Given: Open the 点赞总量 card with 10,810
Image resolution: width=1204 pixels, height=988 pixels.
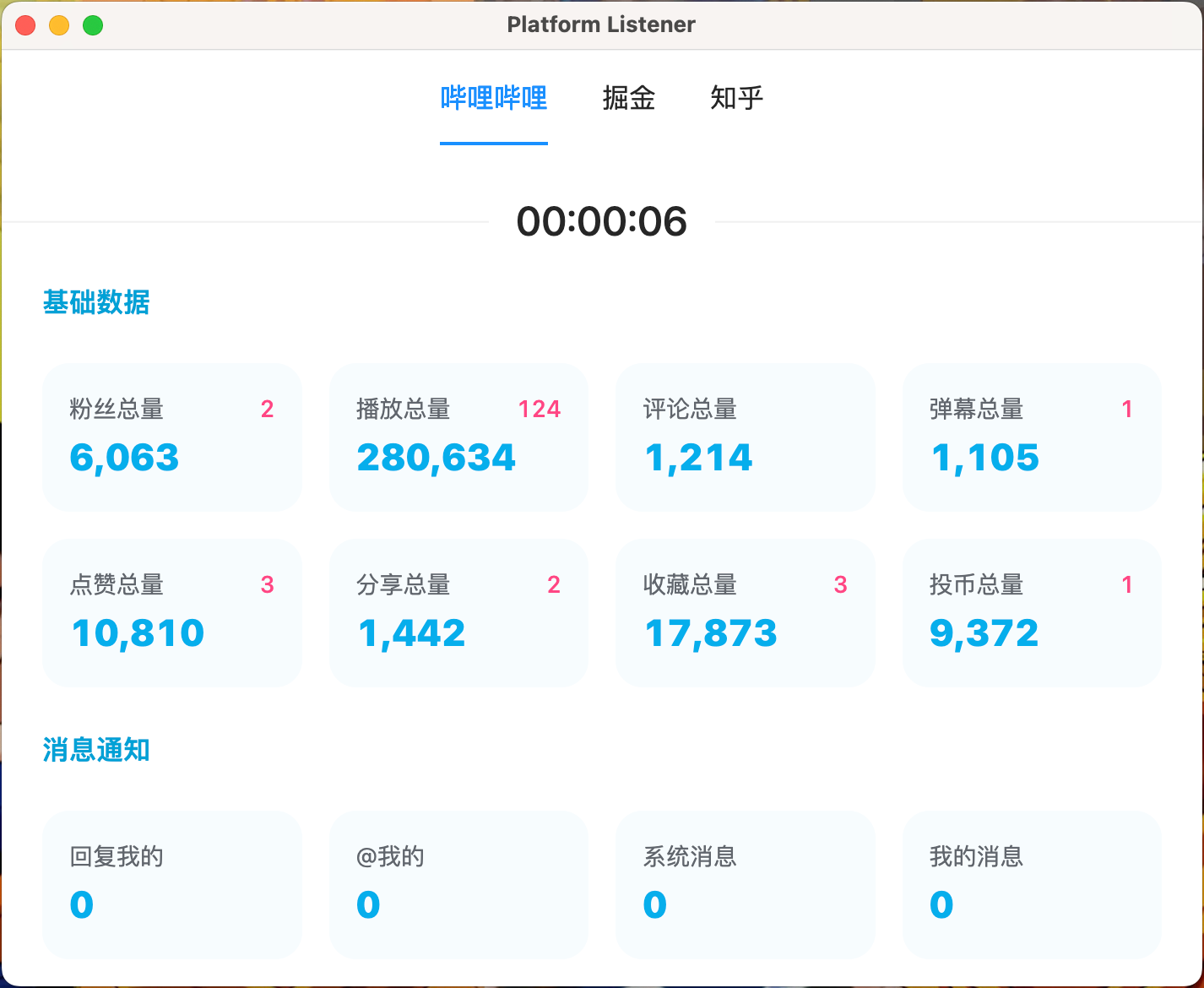Looking at the screenshot, I should pyautogui.click(x=171, y=613).
